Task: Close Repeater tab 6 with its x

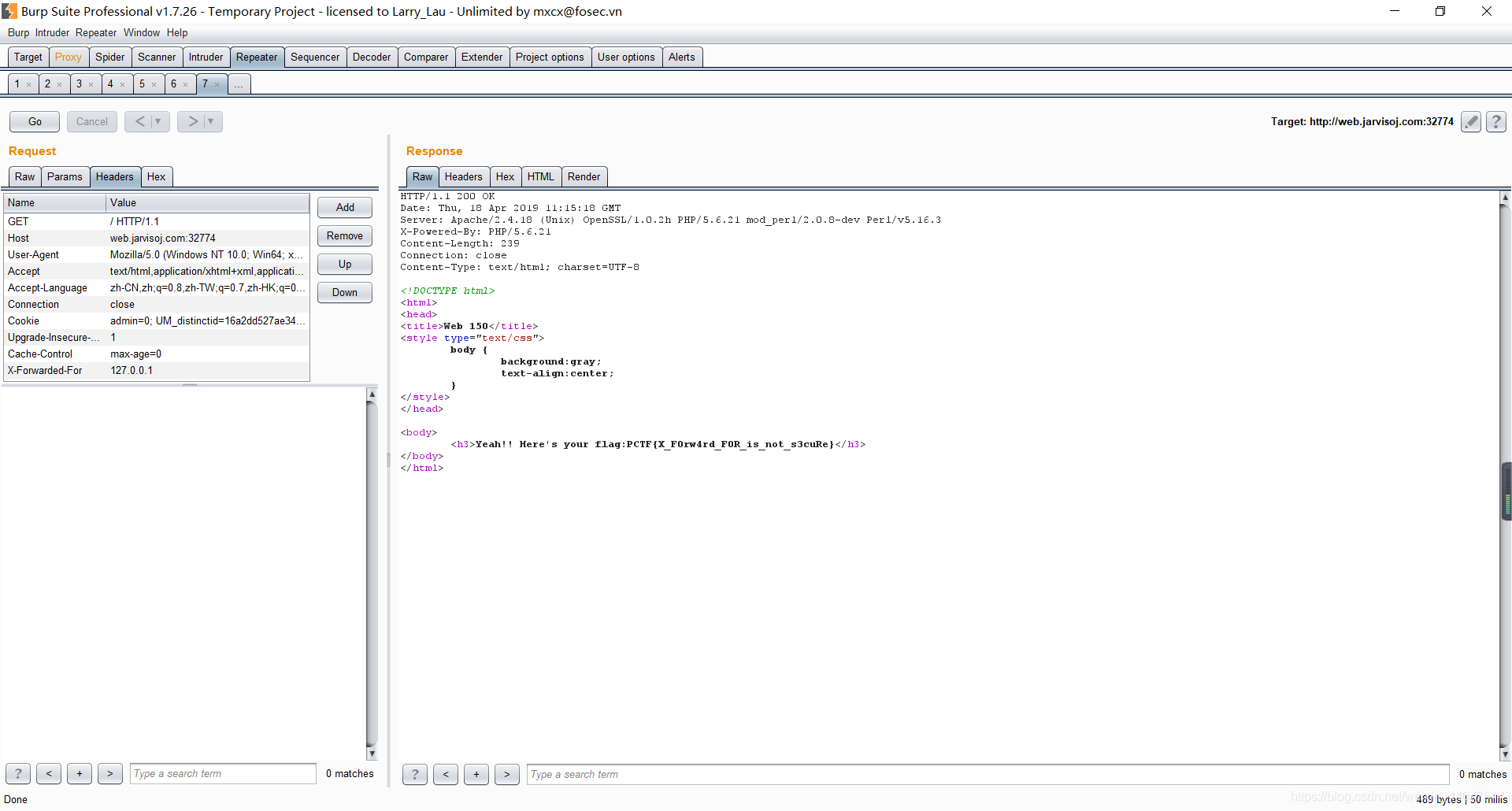Action: (186, 84)
